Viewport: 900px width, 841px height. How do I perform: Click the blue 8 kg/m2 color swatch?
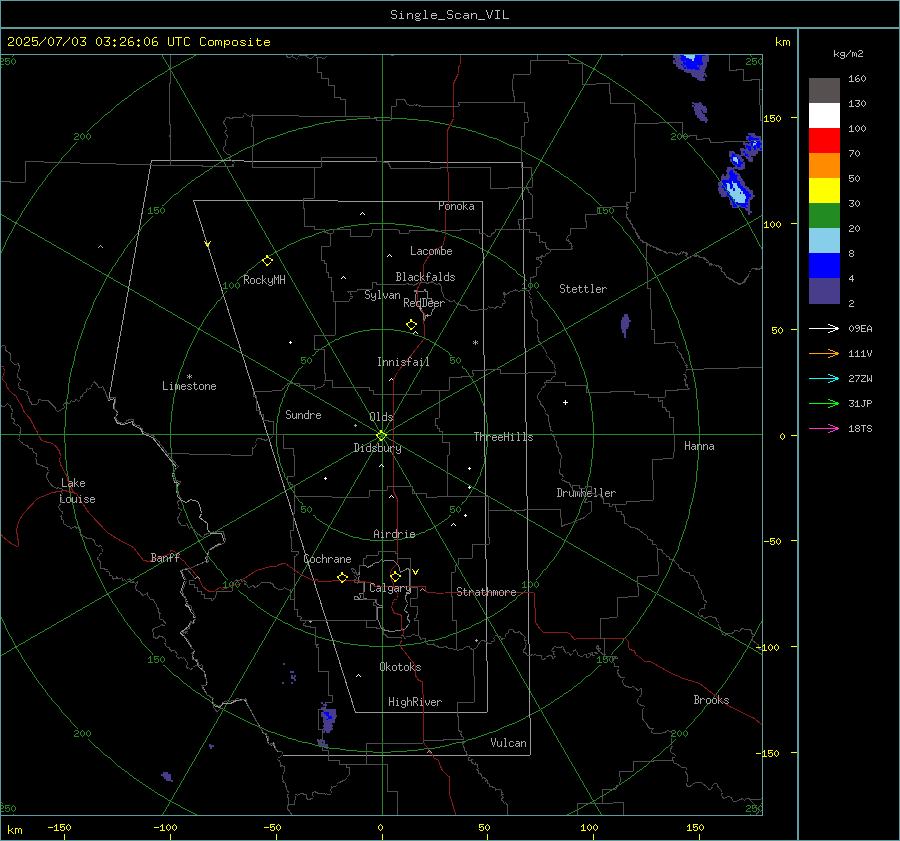pyautogui.click(x=824, y=266)
